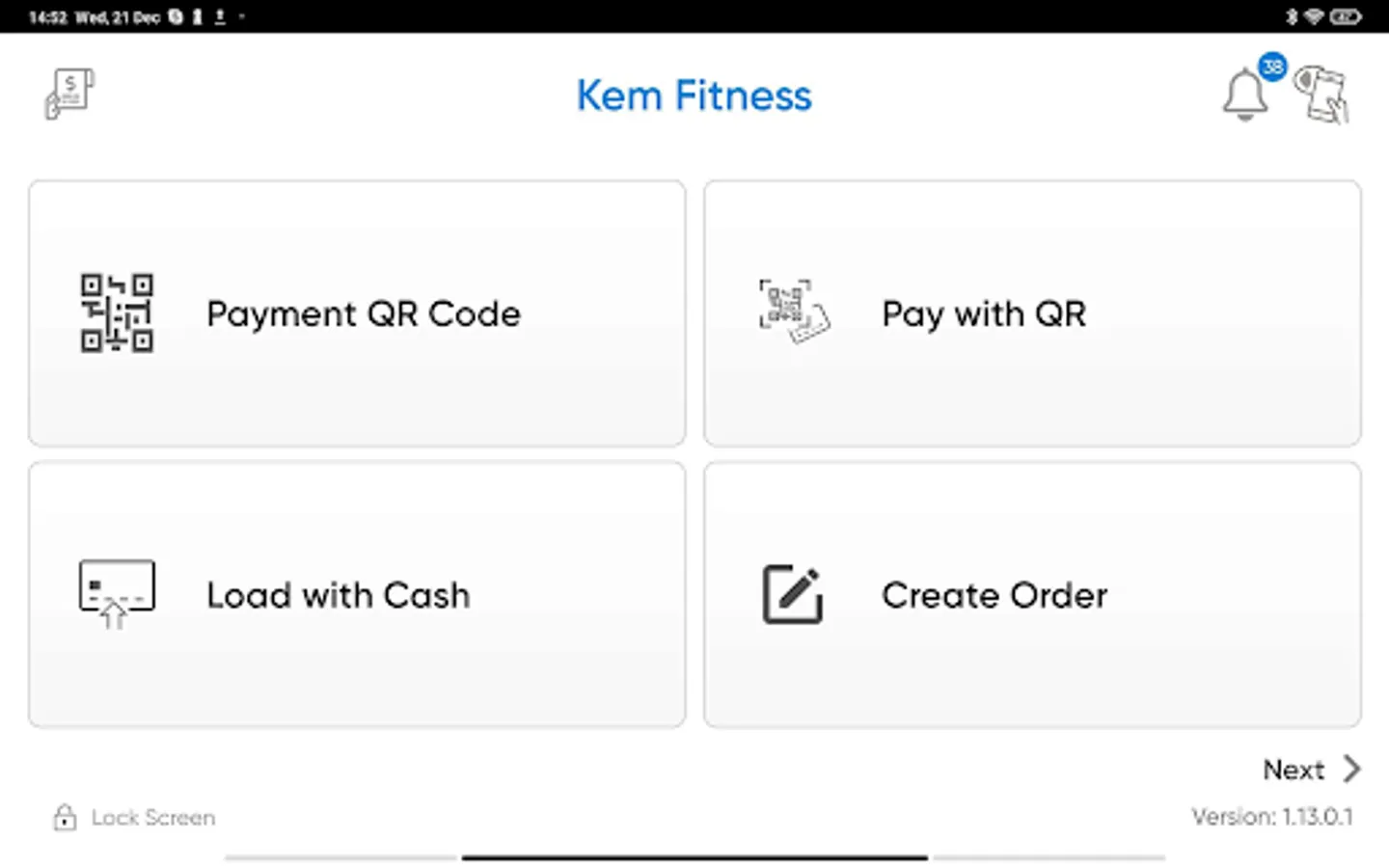Click the padlock icon beside Lock Screen
1389x868 pixels.
click(x=65, y=817)
